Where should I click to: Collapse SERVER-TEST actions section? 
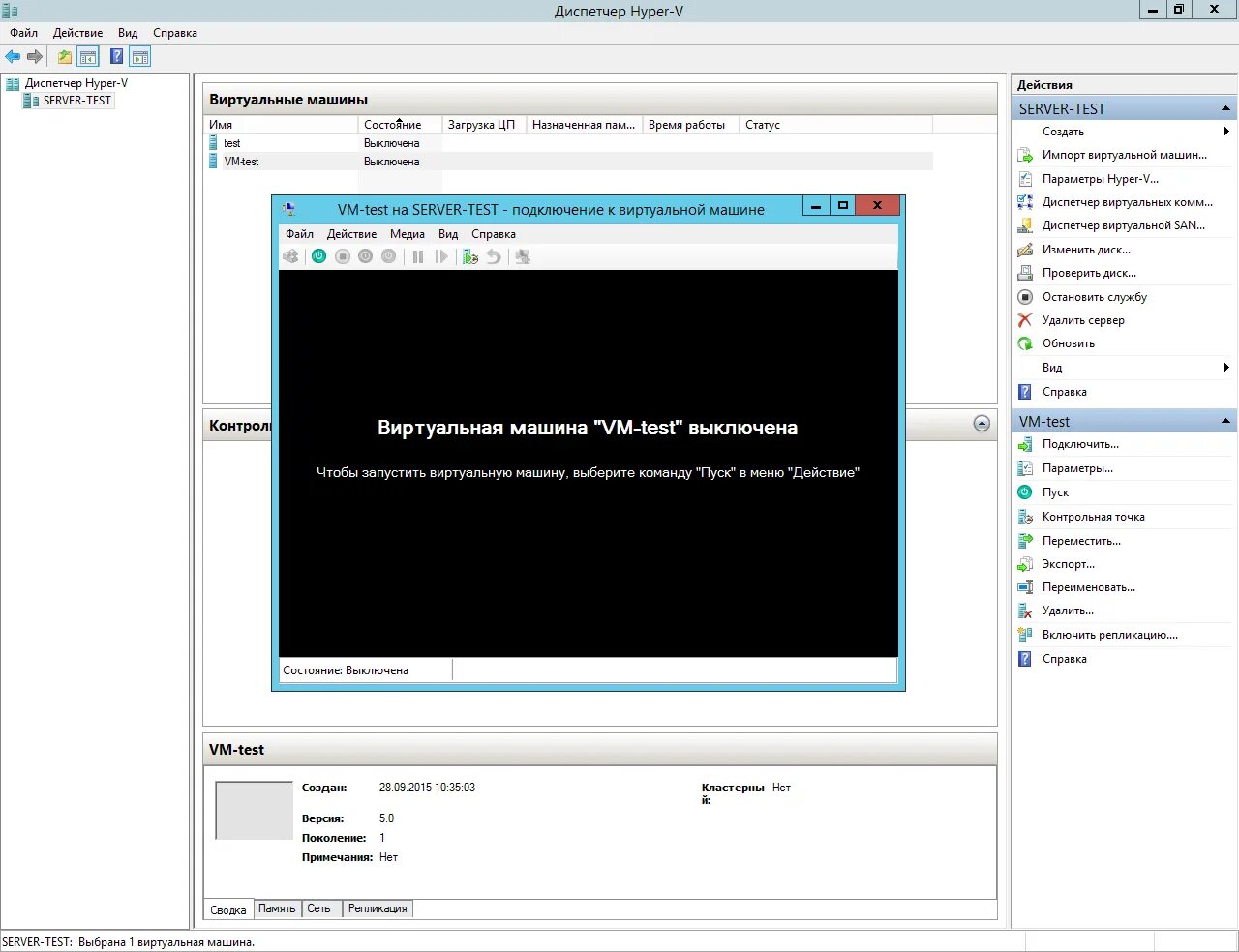point(1225,108)
